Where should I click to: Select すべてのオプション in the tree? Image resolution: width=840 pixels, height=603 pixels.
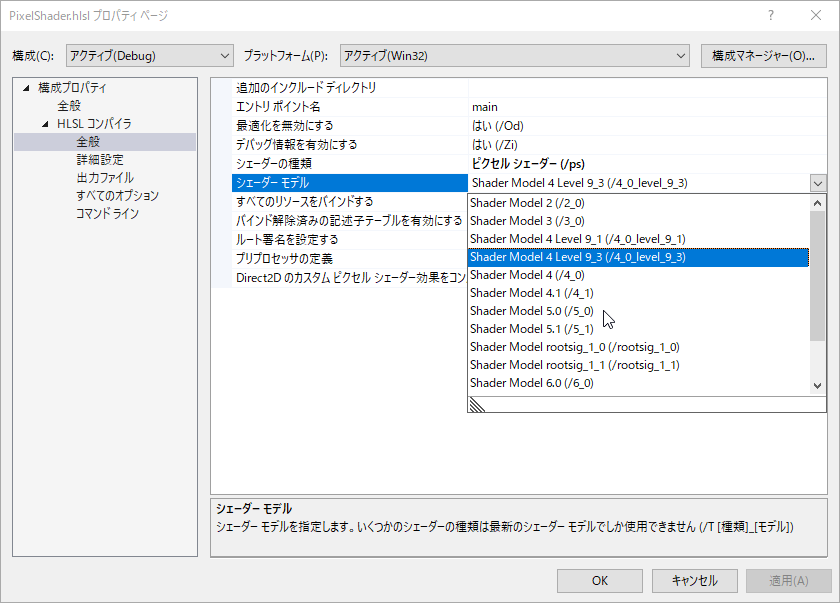[x=117, y=195]
